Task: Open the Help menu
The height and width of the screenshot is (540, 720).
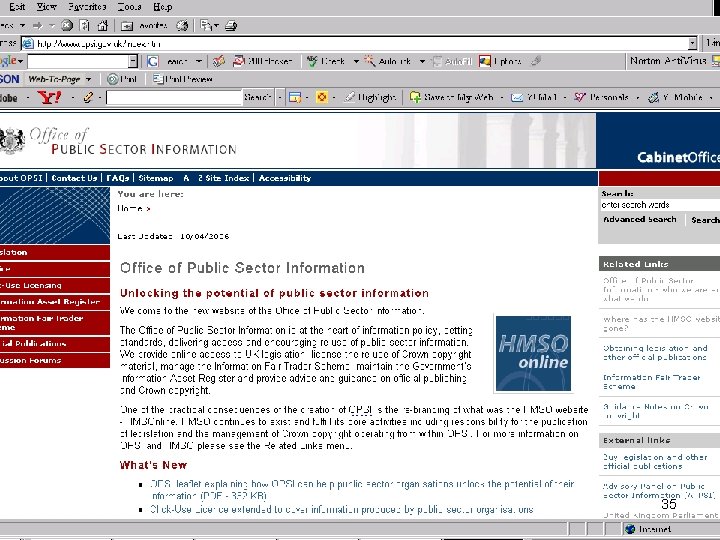Action: (x=163, y=7)
